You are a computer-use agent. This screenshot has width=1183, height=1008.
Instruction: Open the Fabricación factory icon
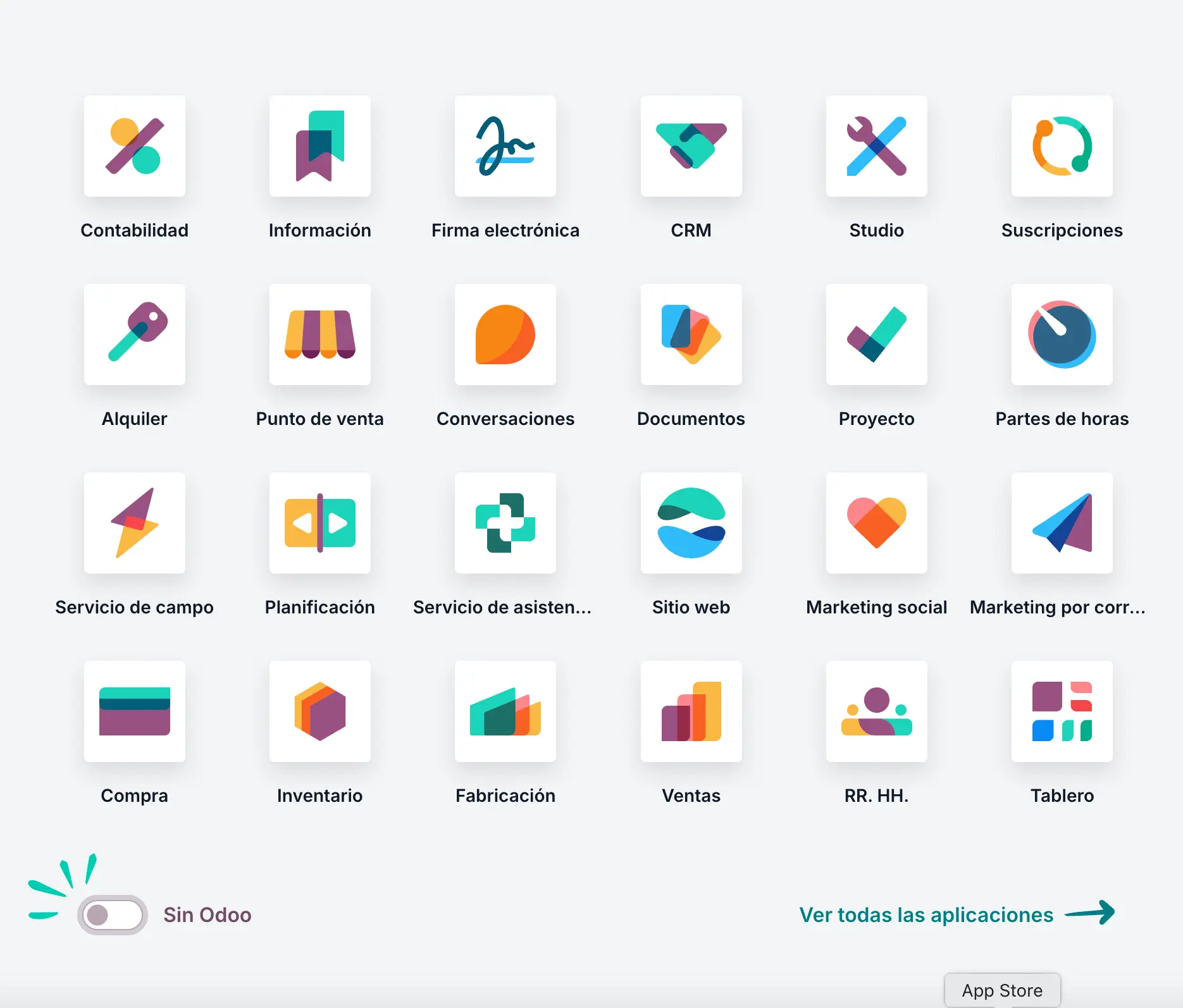(505, 711)
